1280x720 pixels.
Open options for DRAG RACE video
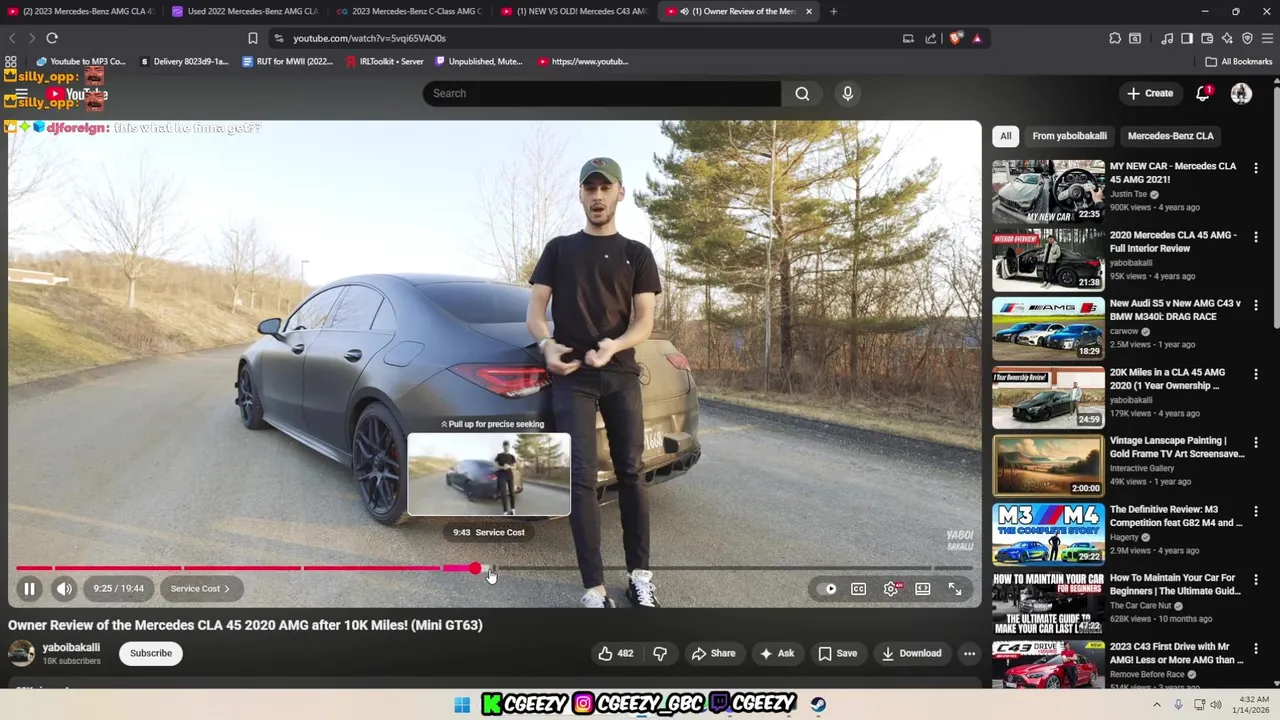pos(1256,305)
